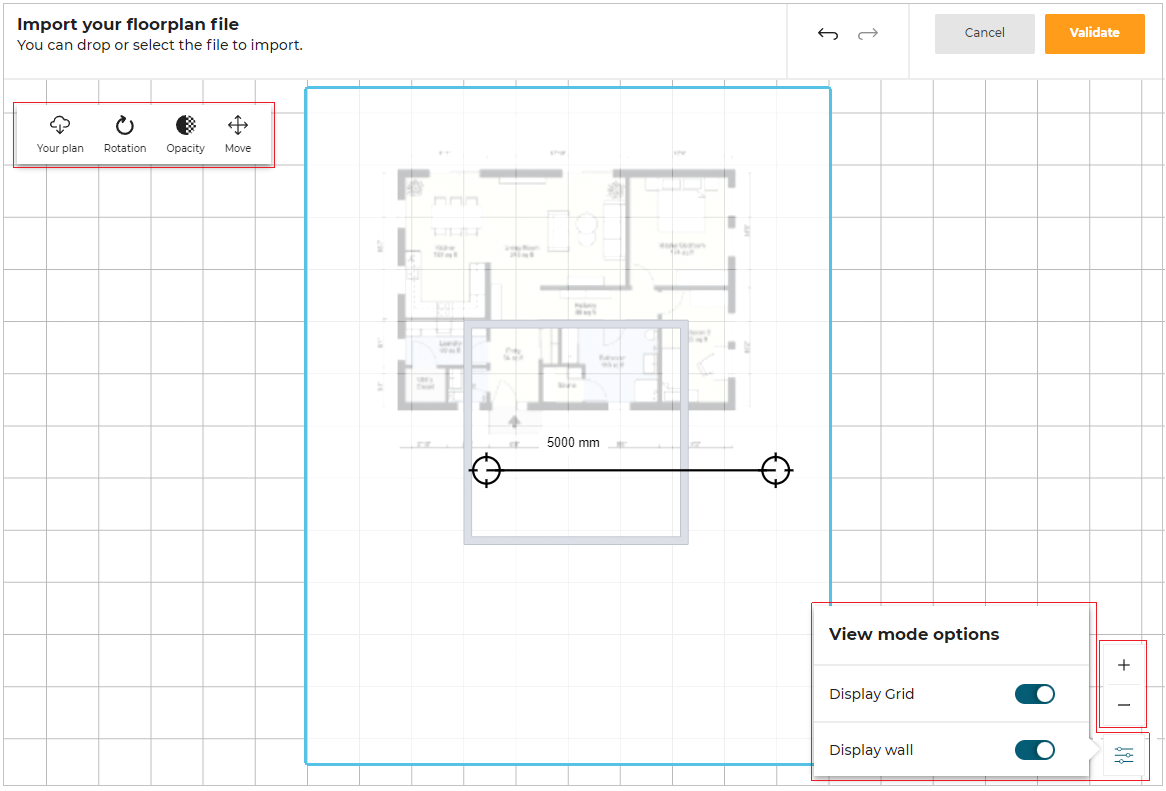Click the 5000 mm measurement label
This screenshot has height=791, width=1166.
click(573, 441)
